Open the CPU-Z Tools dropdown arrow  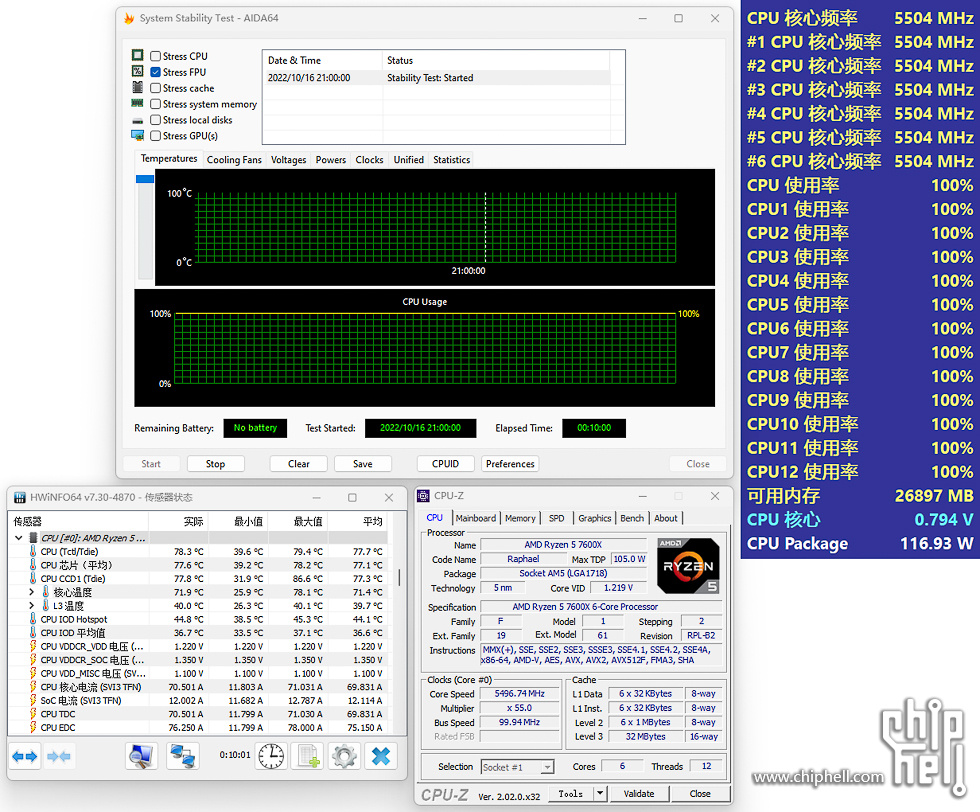[596, 794]
